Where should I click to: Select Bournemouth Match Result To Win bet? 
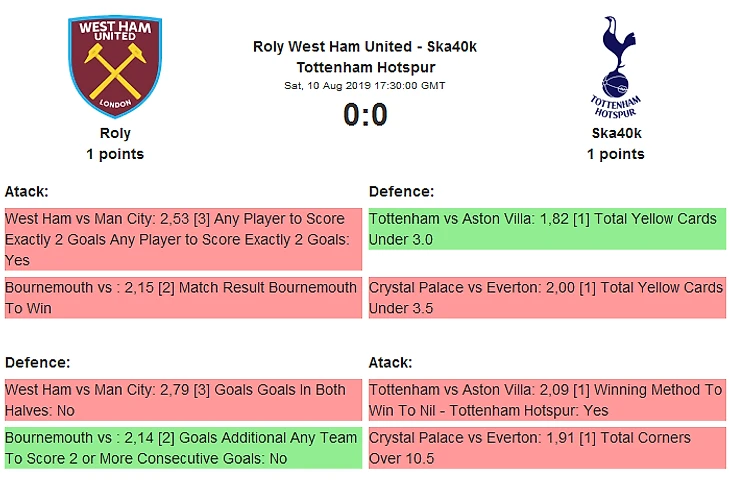pyautogui.click(x=183, y=298)
